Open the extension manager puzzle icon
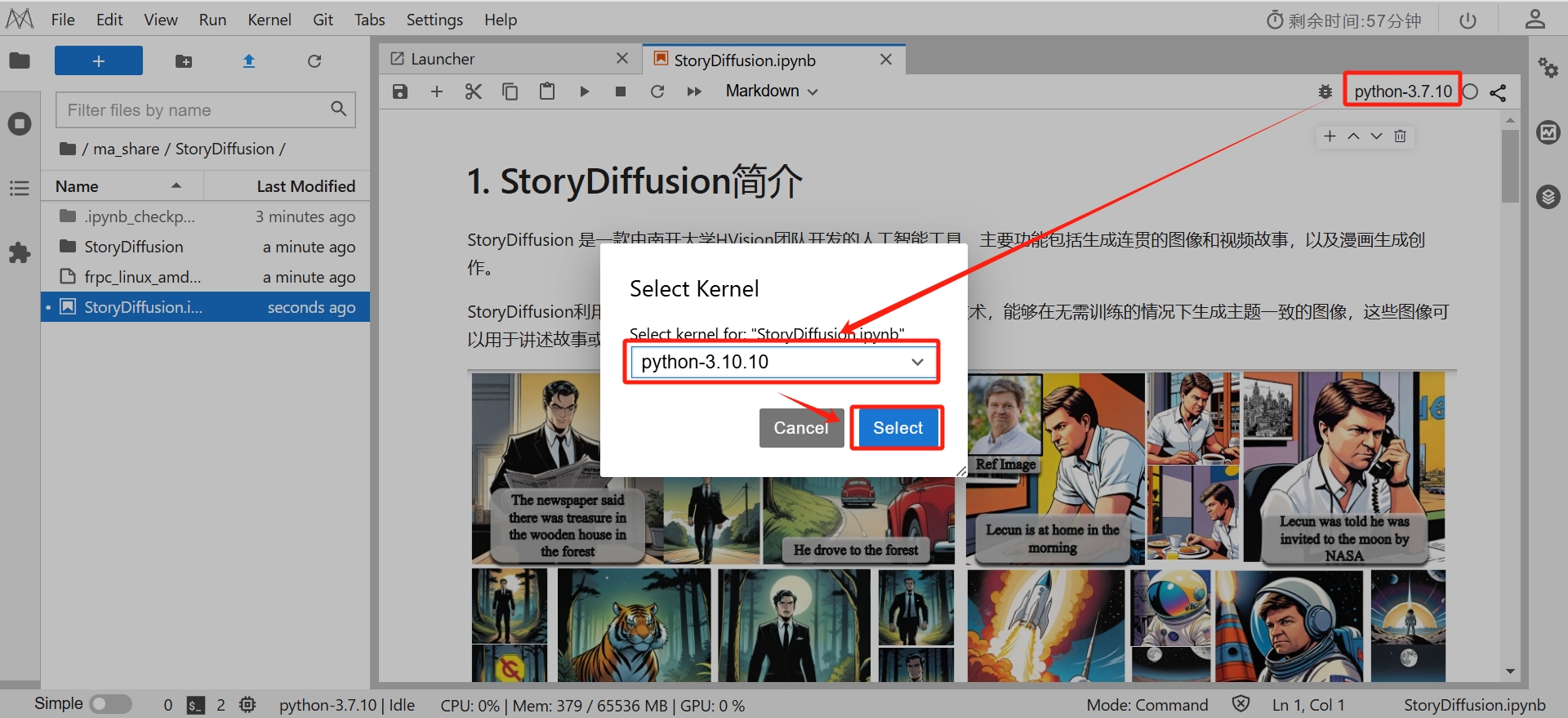The height and width of the screenshot is (718, 1568). (20, 253)
